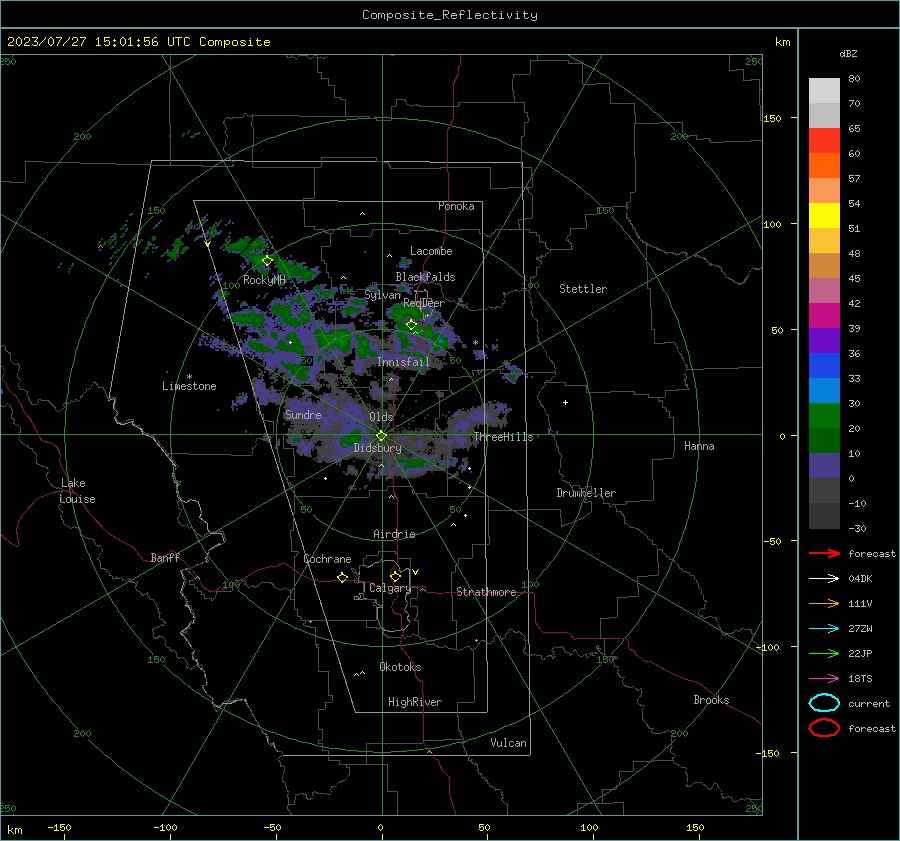
Task: Click the Composite_Reflectivity title
Action: (x=450, y=15)
